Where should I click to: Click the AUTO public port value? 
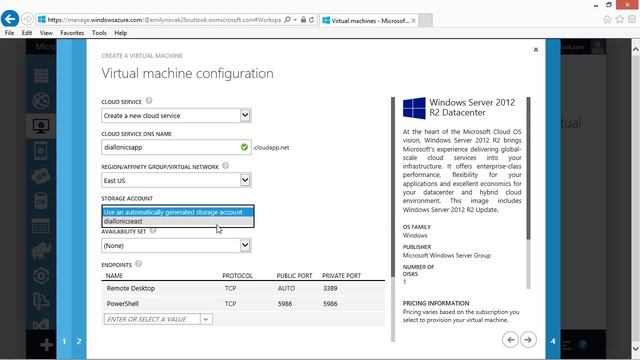click(x=286, y=288)
